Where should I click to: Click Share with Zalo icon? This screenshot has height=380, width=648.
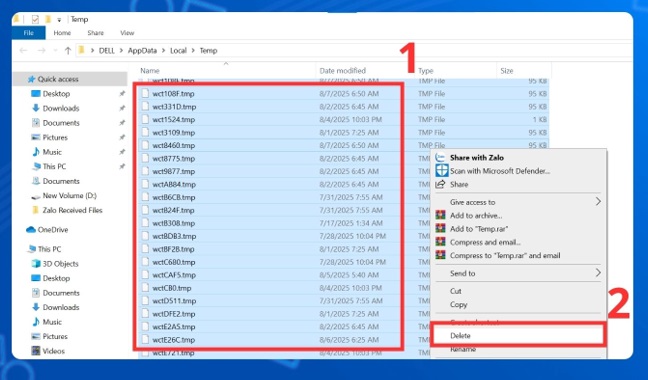441,157
